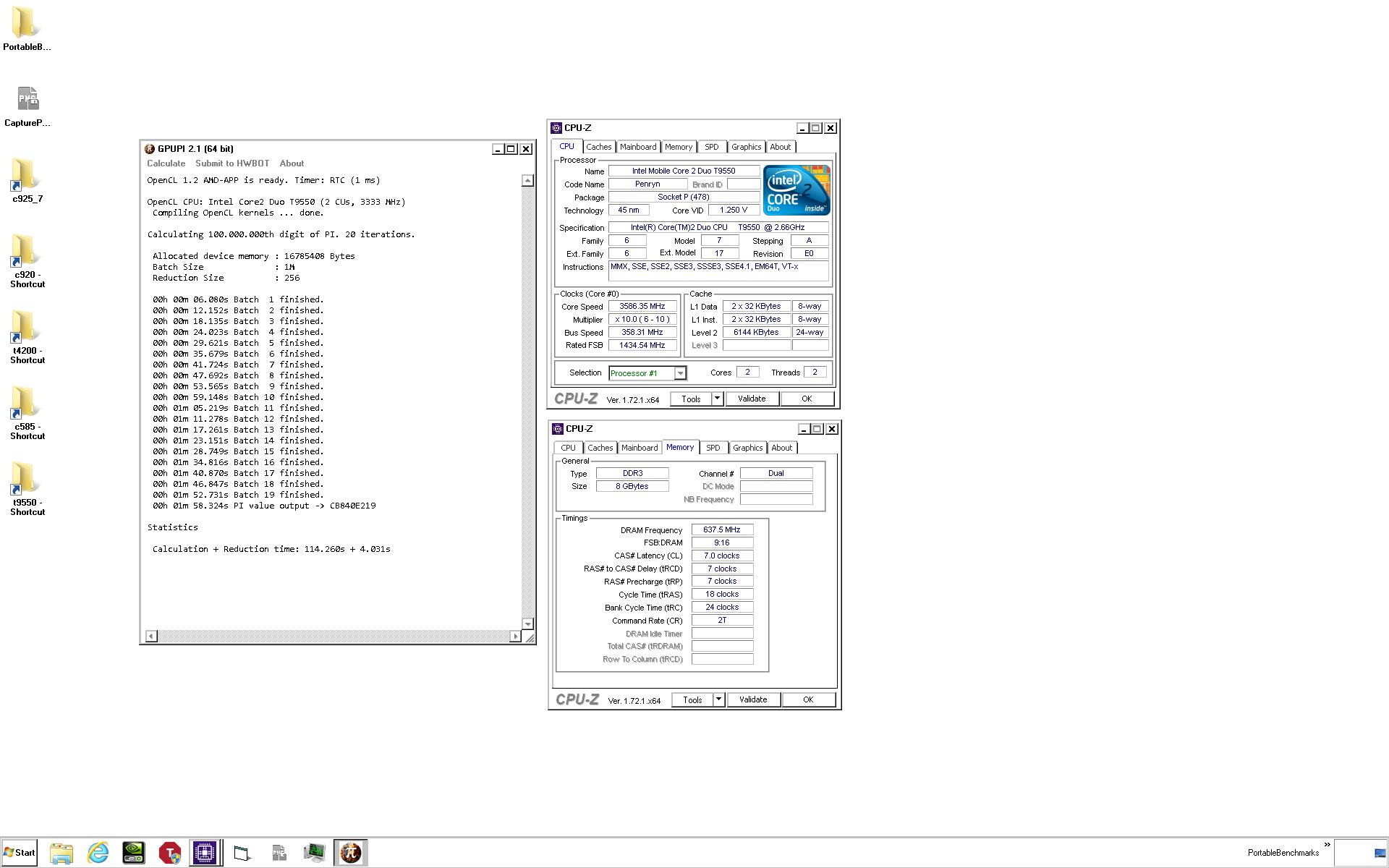
Task: Switch to Mainboard tab in upper CPU-Z
Action: [638, 147]
